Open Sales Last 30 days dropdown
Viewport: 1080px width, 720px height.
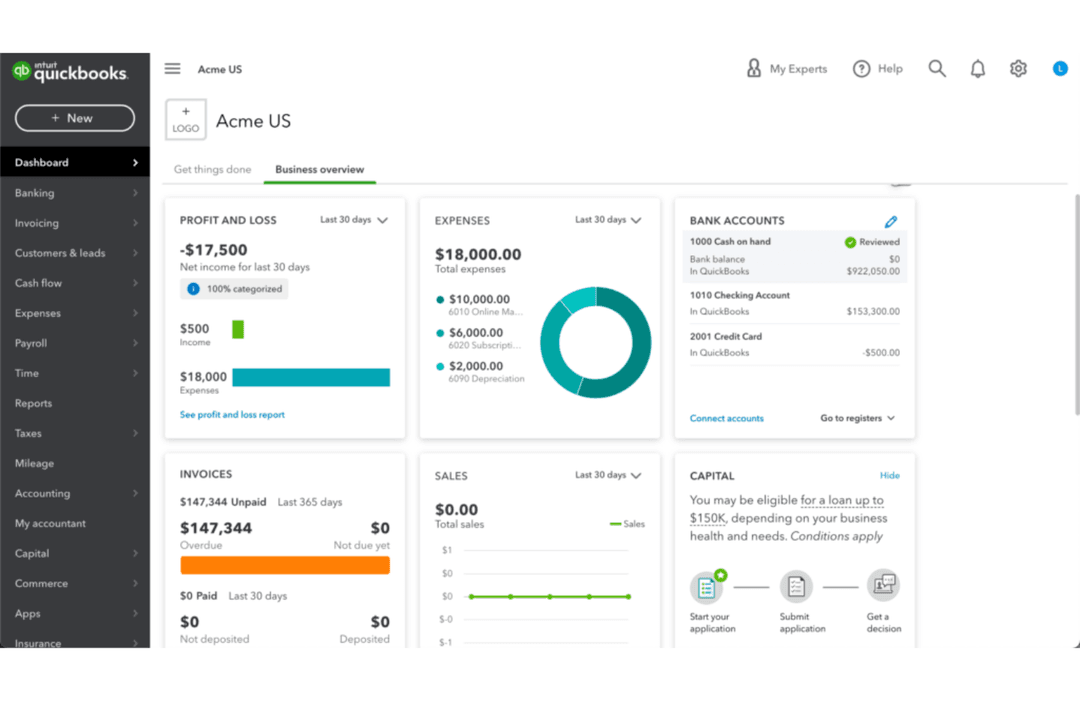pyautogui.click(x=609, y=475)
